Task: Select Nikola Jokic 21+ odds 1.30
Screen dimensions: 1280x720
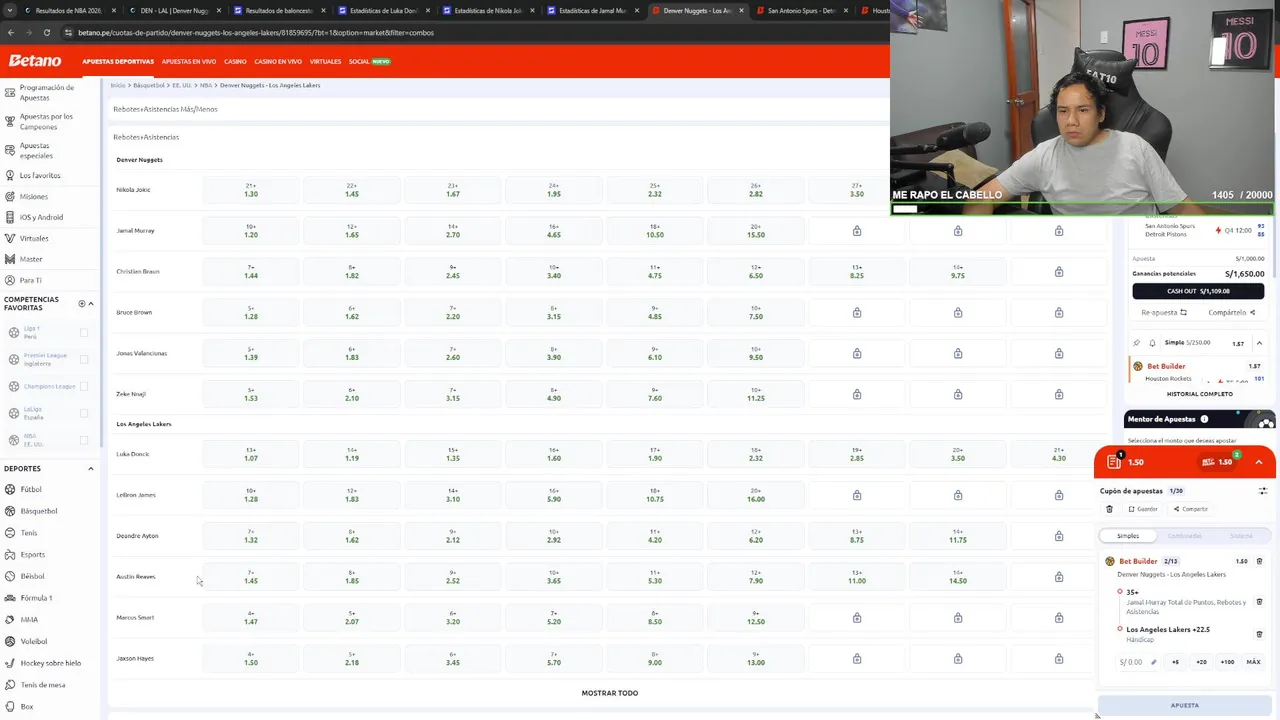Action: pos(251,190)
